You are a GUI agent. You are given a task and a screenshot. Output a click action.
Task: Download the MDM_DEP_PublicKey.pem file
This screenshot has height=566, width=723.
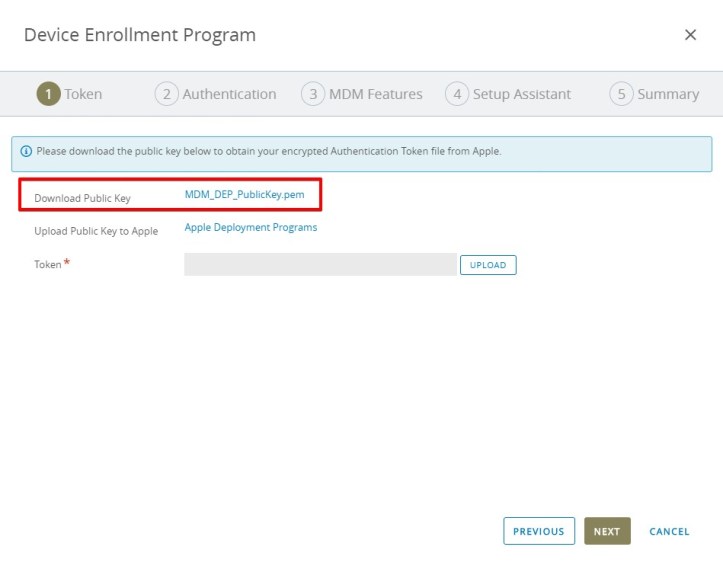tap(244, 195)
